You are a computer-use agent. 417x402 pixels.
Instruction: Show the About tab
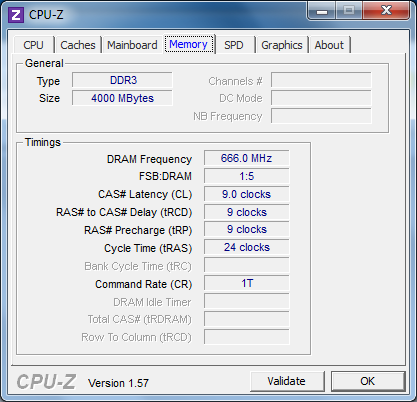pos(329,45)
